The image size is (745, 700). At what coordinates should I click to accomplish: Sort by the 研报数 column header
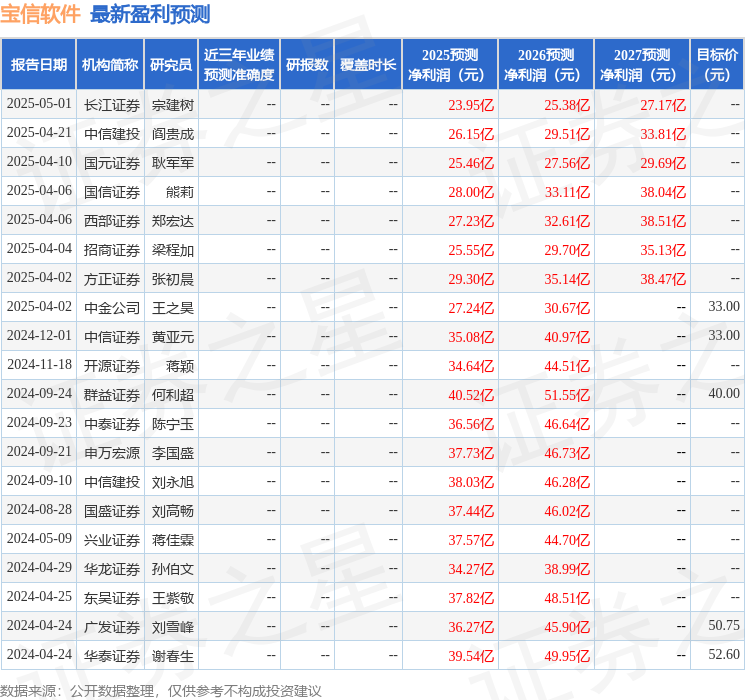coord(307,65)
